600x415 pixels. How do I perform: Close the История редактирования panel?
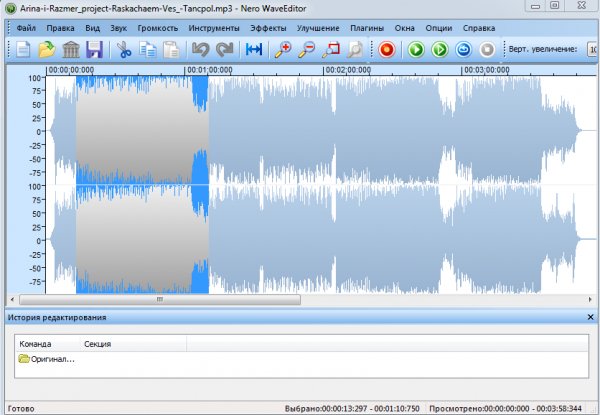click(x=590, y=317)
